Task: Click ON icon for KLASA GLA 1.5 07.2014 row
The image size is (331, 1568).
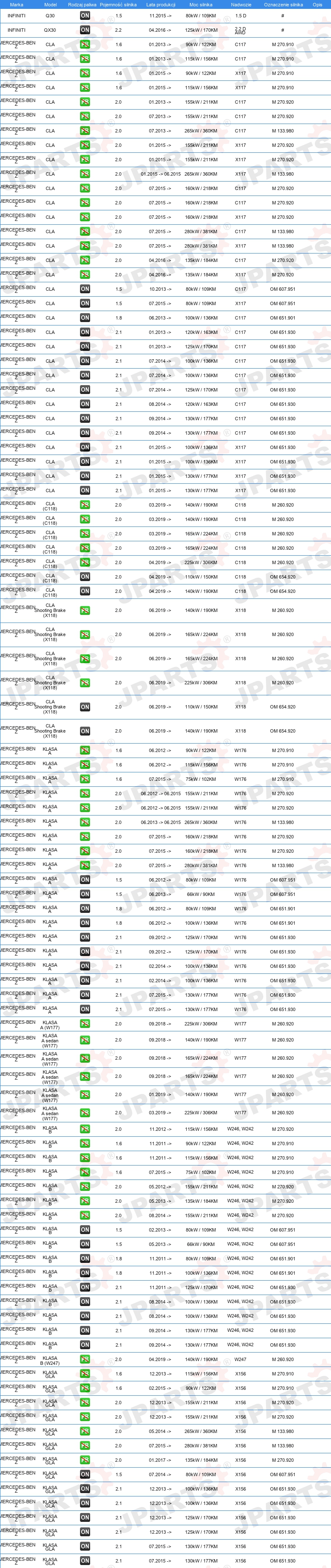Action: (x=85, y=1474)
